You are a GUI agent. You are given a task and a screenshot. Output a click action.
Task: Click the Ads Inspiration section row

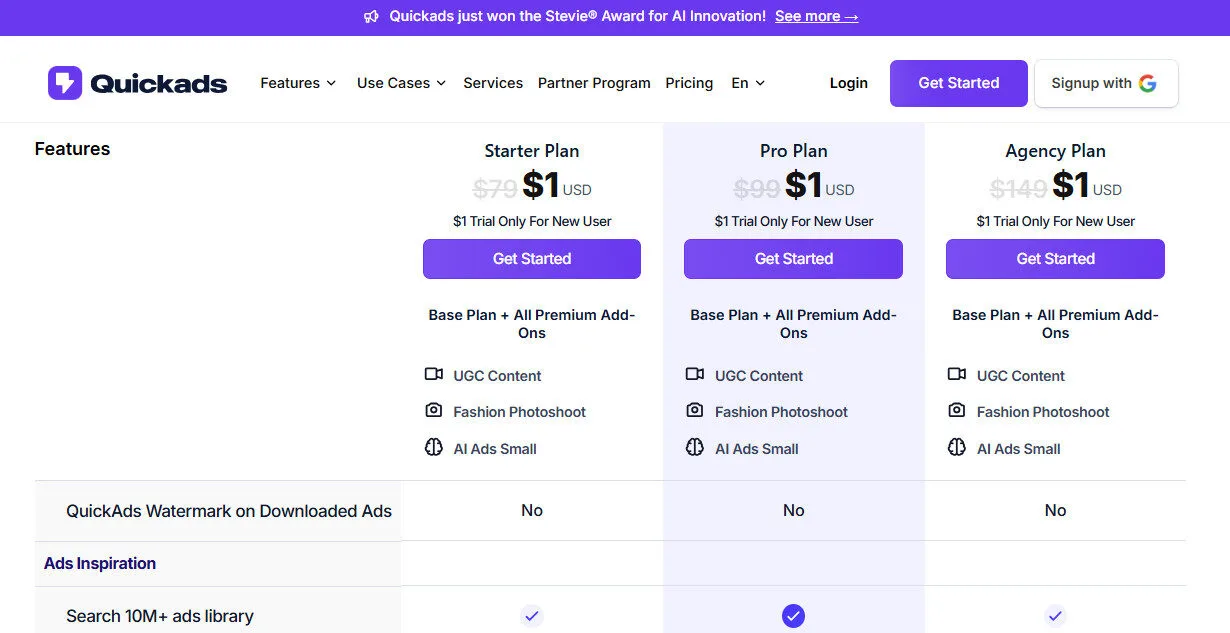click(x=99, y=563)
